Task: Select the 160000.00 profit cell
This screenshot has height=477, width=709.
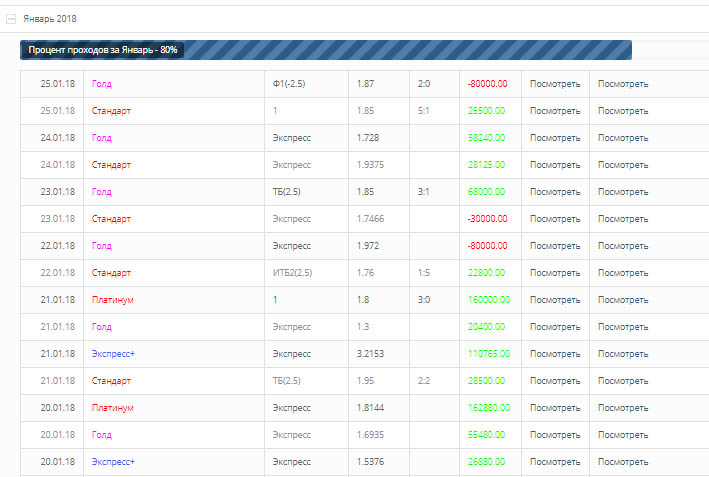Action: [x=487, y=300]
